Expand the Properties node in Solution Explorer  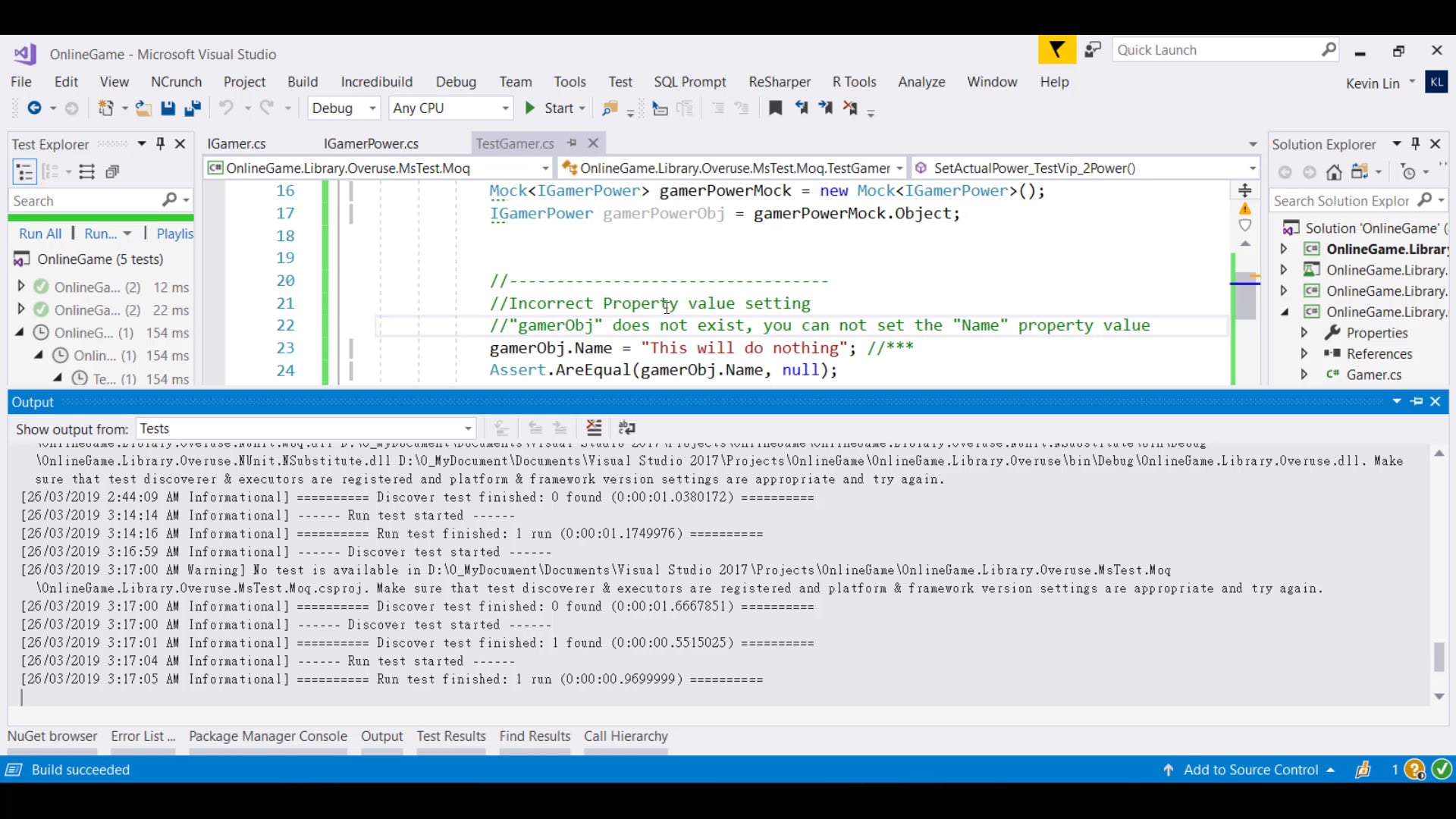(x=1304, y=333)
